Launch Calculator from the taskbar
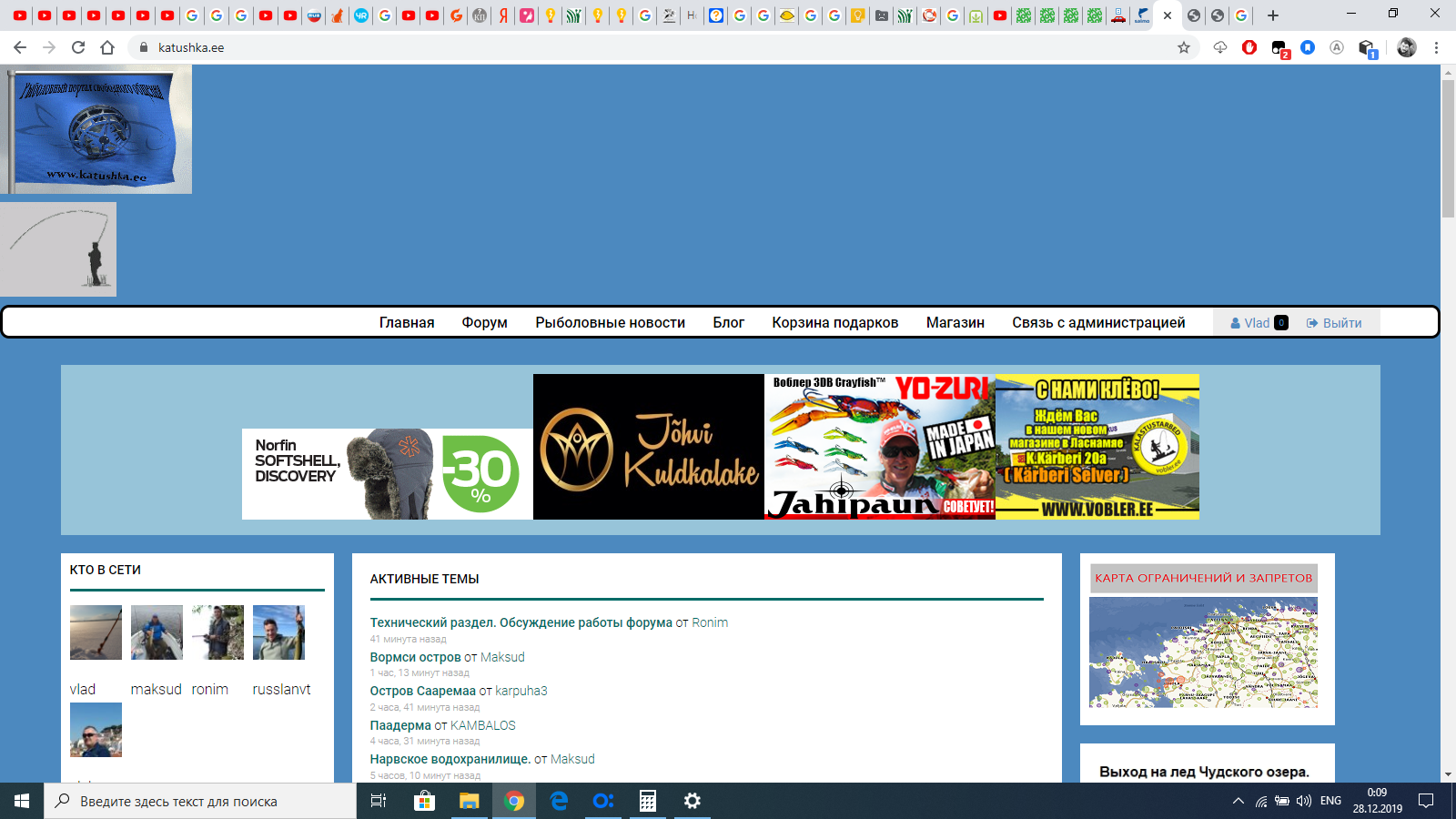Viewport: 1456px width, 819px height. point(647,801)
